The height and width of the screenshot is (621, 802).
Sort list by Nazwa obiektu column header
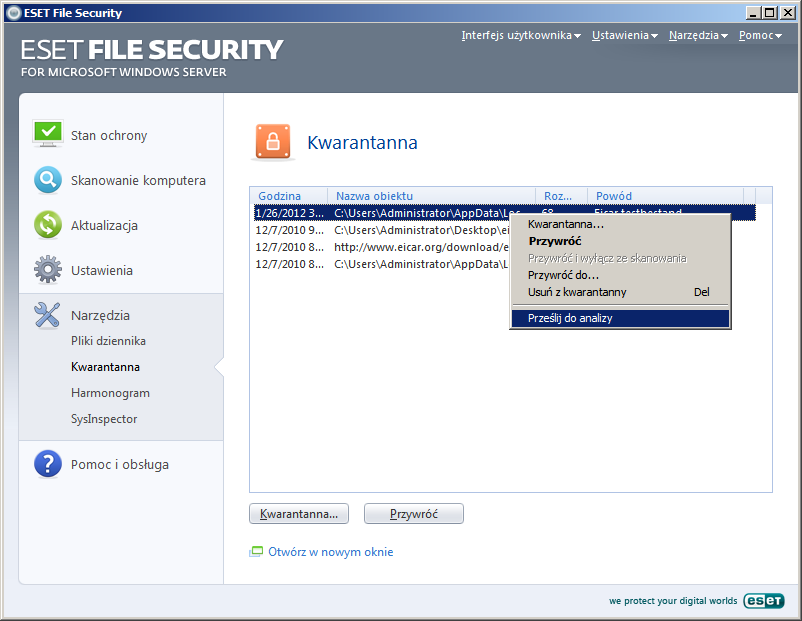coord(432,196)
